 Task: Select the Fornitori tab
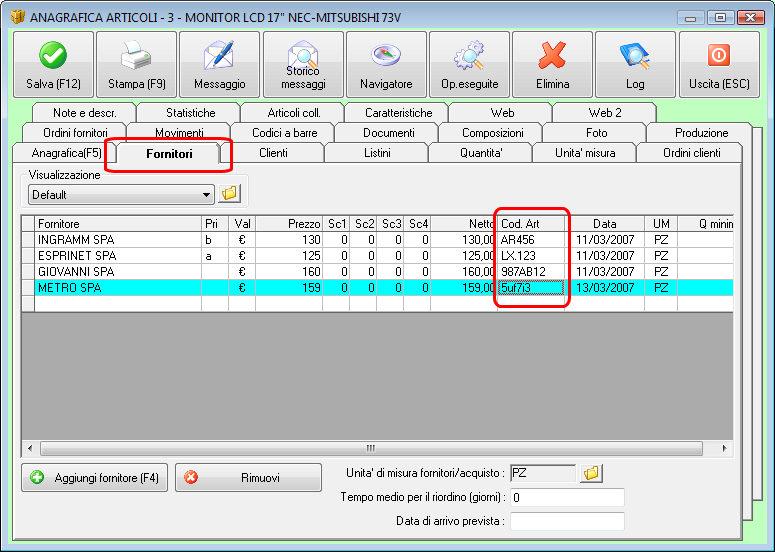(x=169, y=154)
